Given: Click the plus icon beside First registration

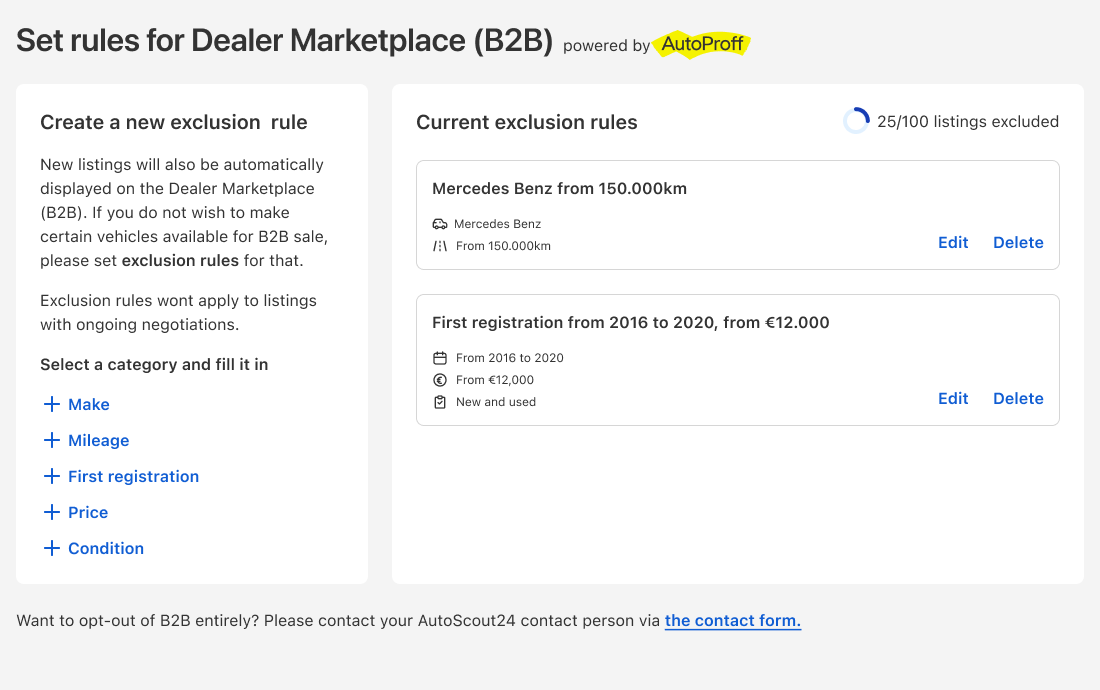Looking at the screenshot, I should coord(51,476).
